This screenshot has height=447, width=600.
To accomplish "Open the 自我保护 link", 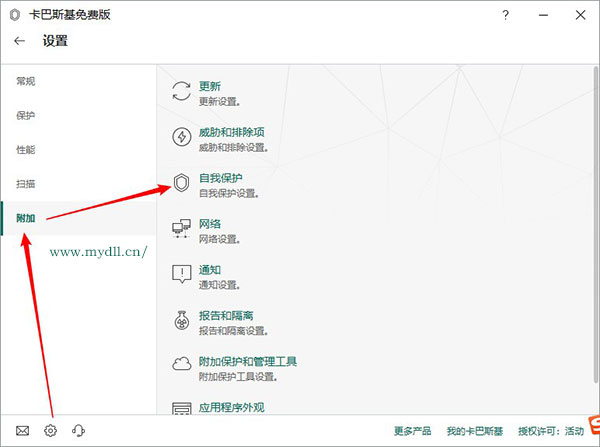I will click(x=221, y=178).
